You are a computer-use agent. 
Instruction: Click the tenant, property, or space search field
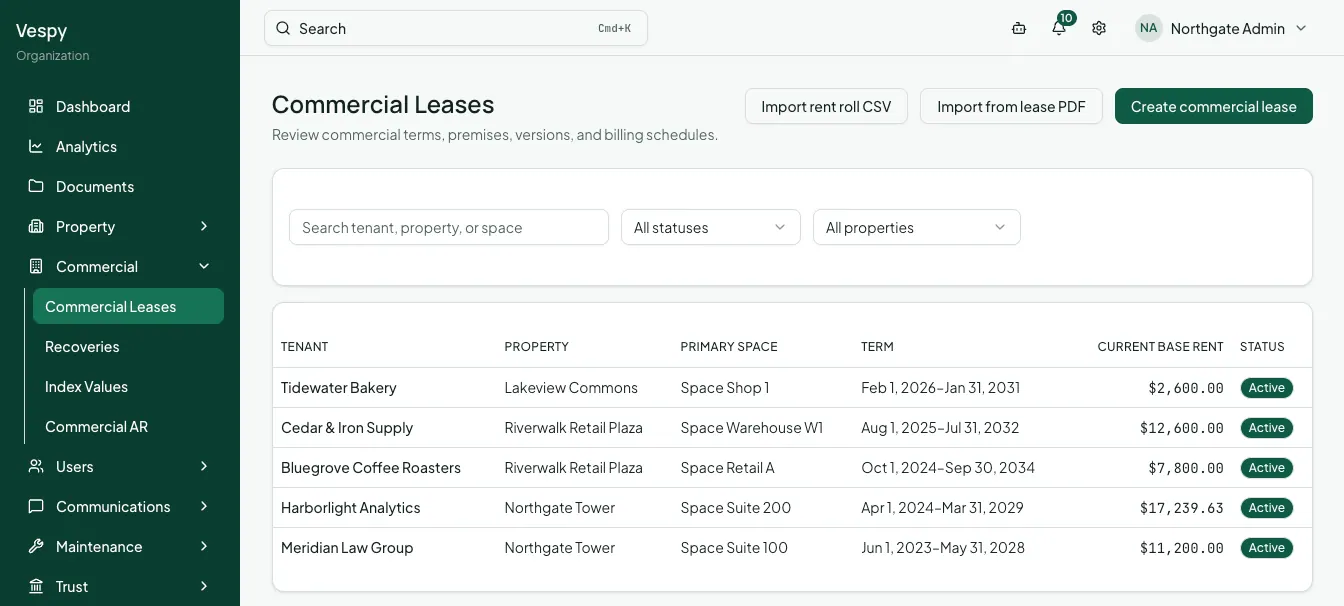coord(449,227)
